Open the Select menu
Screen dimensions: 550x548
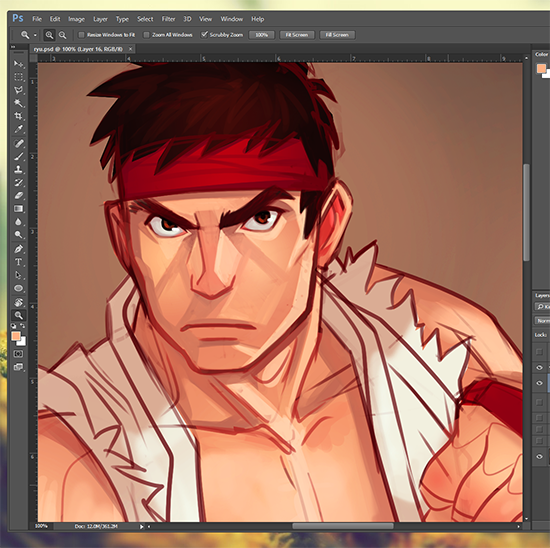coord(145,19)
